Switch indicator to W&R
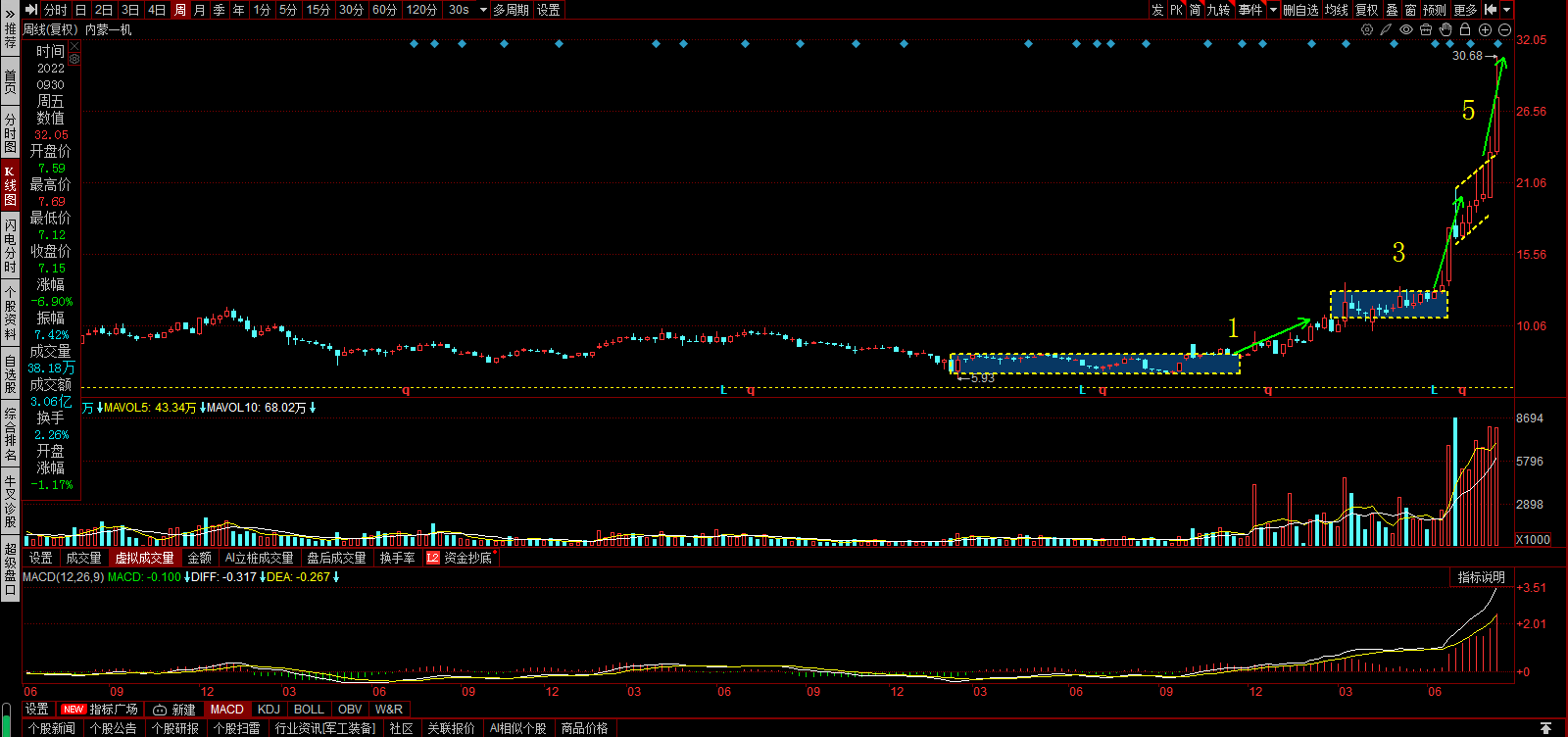 coord(389,710)
